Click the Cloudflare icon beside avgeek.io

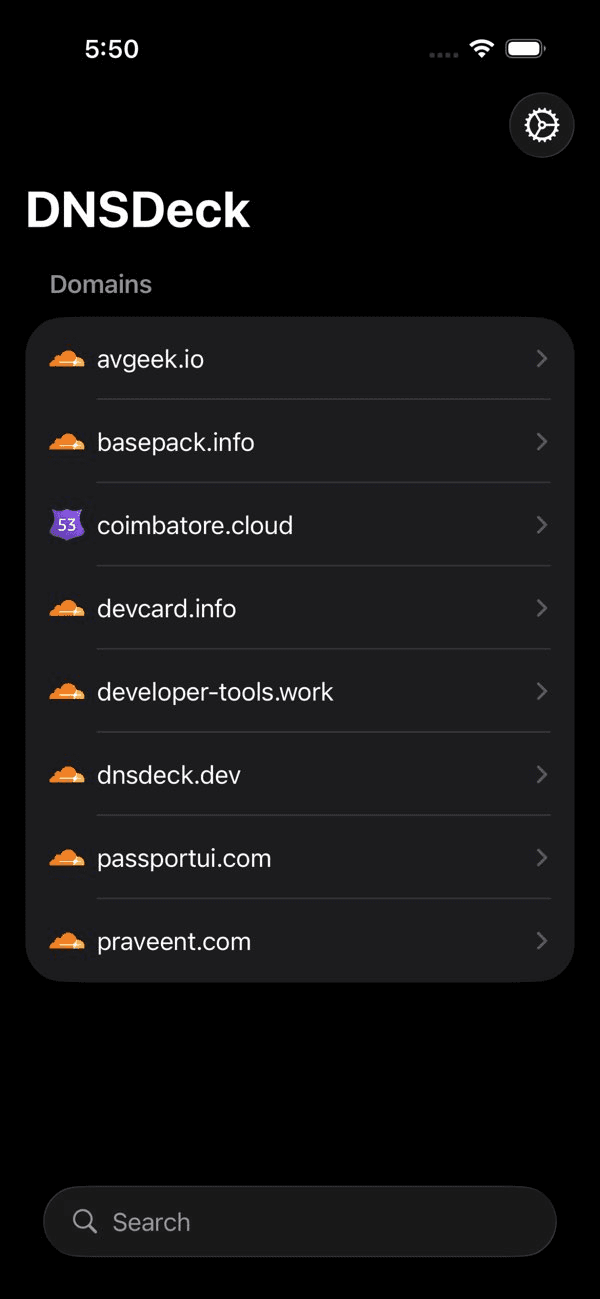click(x=67, y=359)
